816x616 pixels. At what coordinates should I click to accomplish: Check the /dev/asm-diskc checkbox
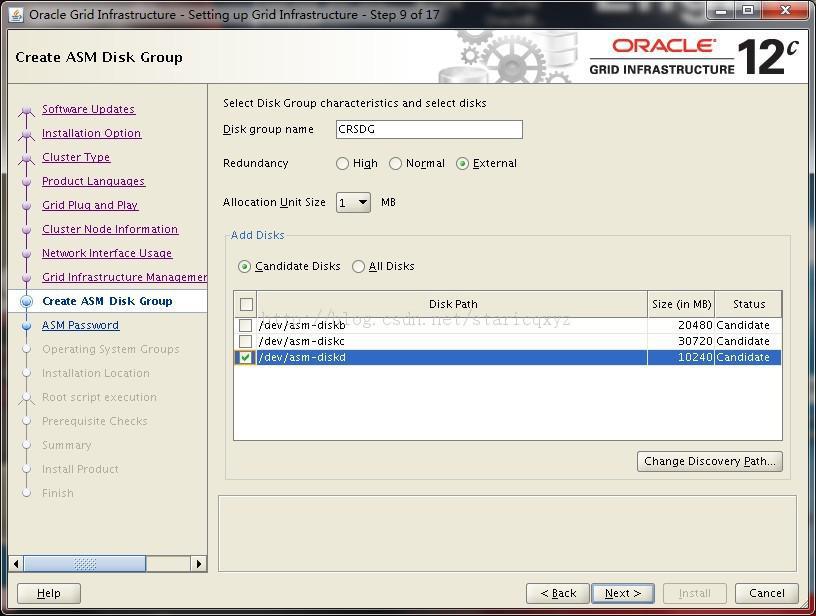pos(245,341)
